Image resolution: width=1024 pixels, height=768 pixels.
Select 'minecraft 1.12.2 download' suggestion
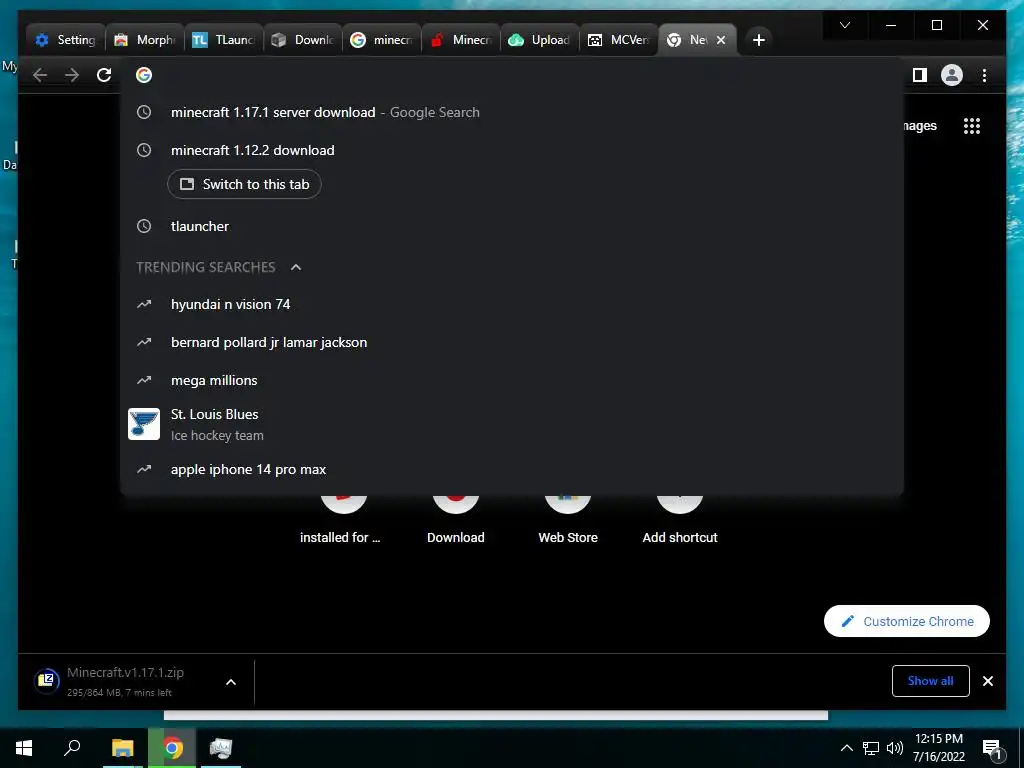pos(512,150)
